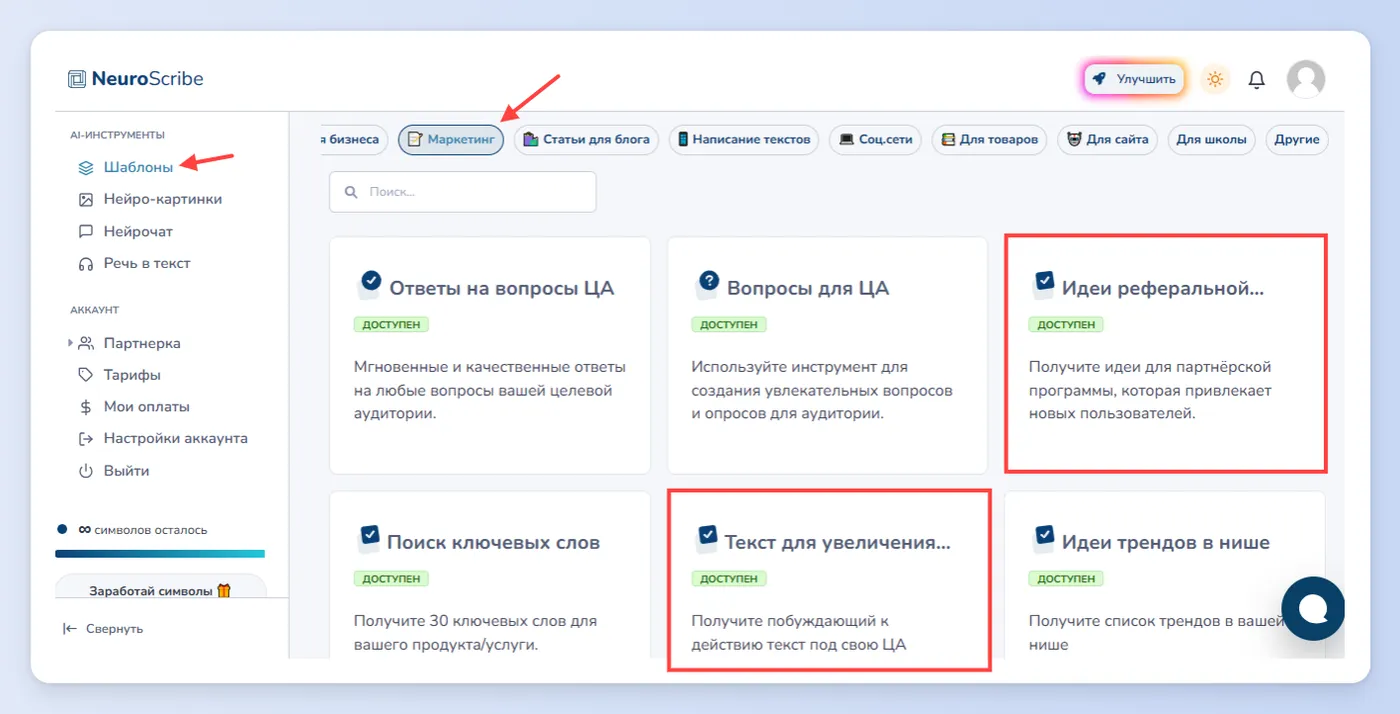Select Речь в текст tool
Viewport: 1400px width, 714px height.
(x=134, y=263)
